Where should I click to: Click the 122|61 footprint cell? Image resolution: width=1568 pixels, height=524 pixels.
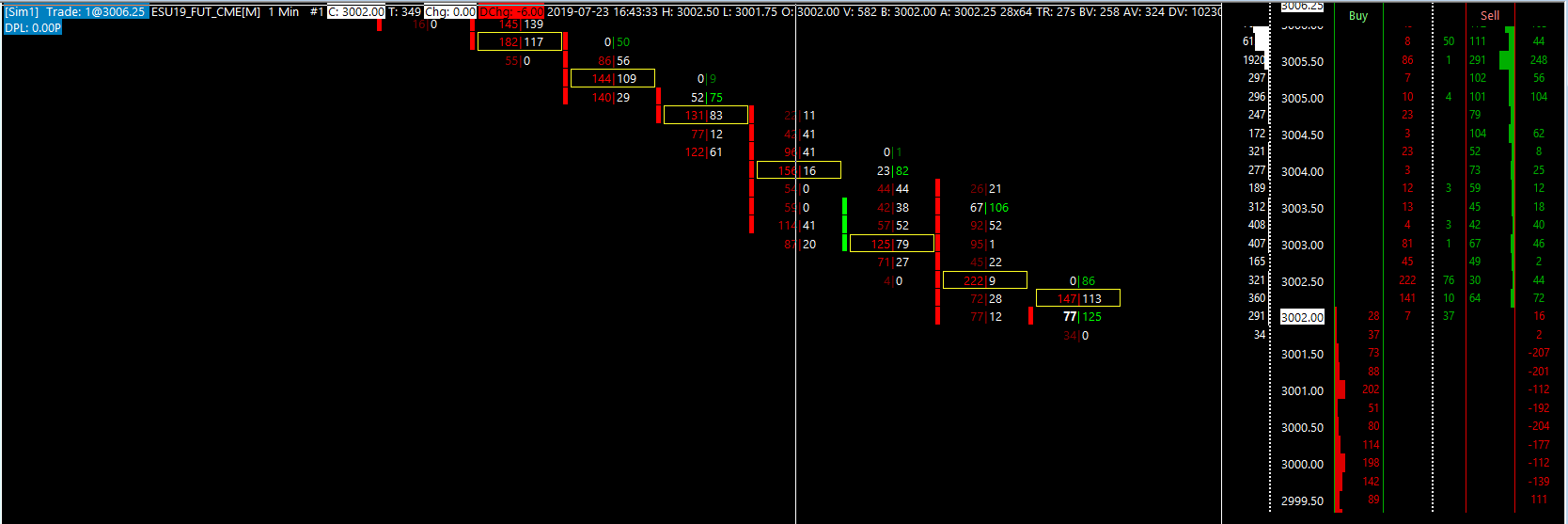(x=704, y=151)
